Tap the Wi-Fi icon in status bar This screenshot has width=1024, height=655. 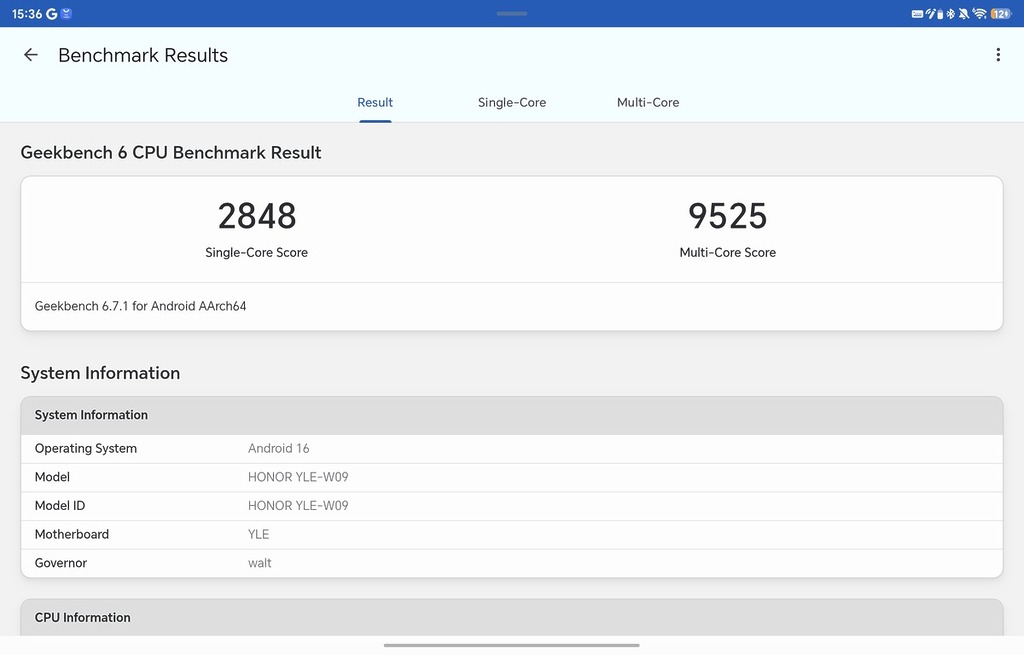tap(979, 14)
